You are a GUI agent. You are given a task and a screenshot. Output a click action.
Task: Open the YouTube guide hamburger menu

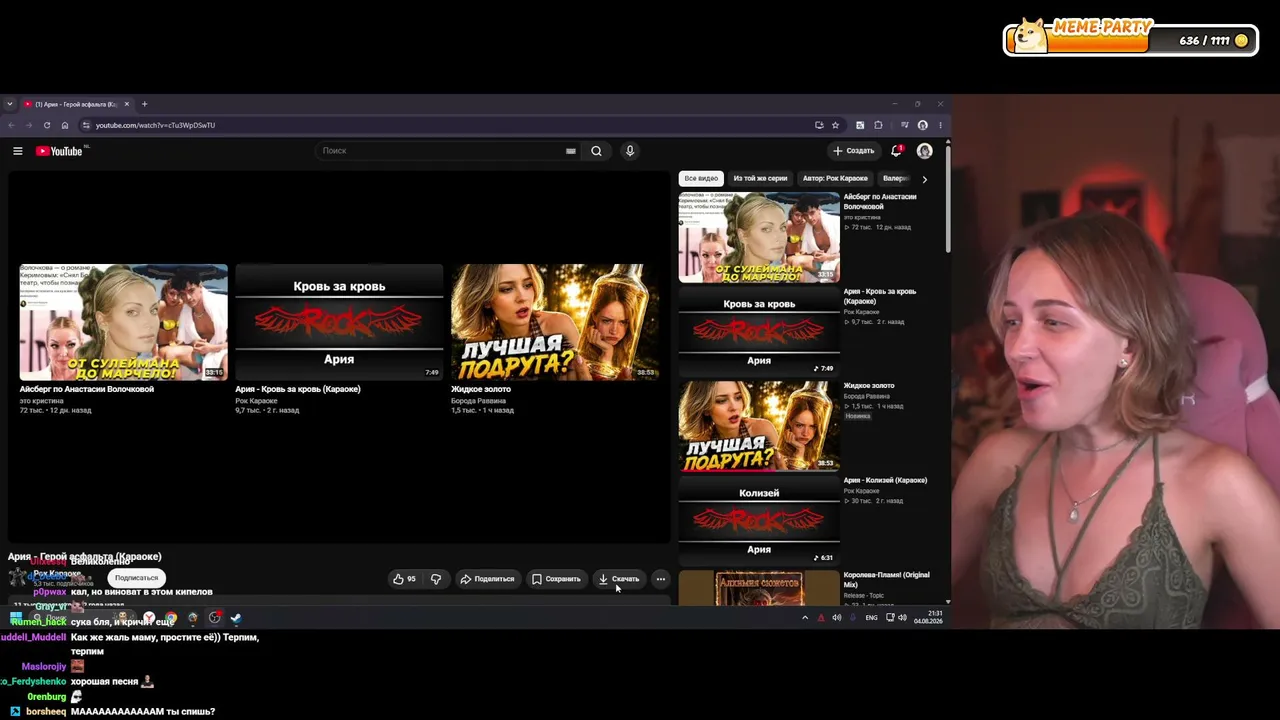17,151
